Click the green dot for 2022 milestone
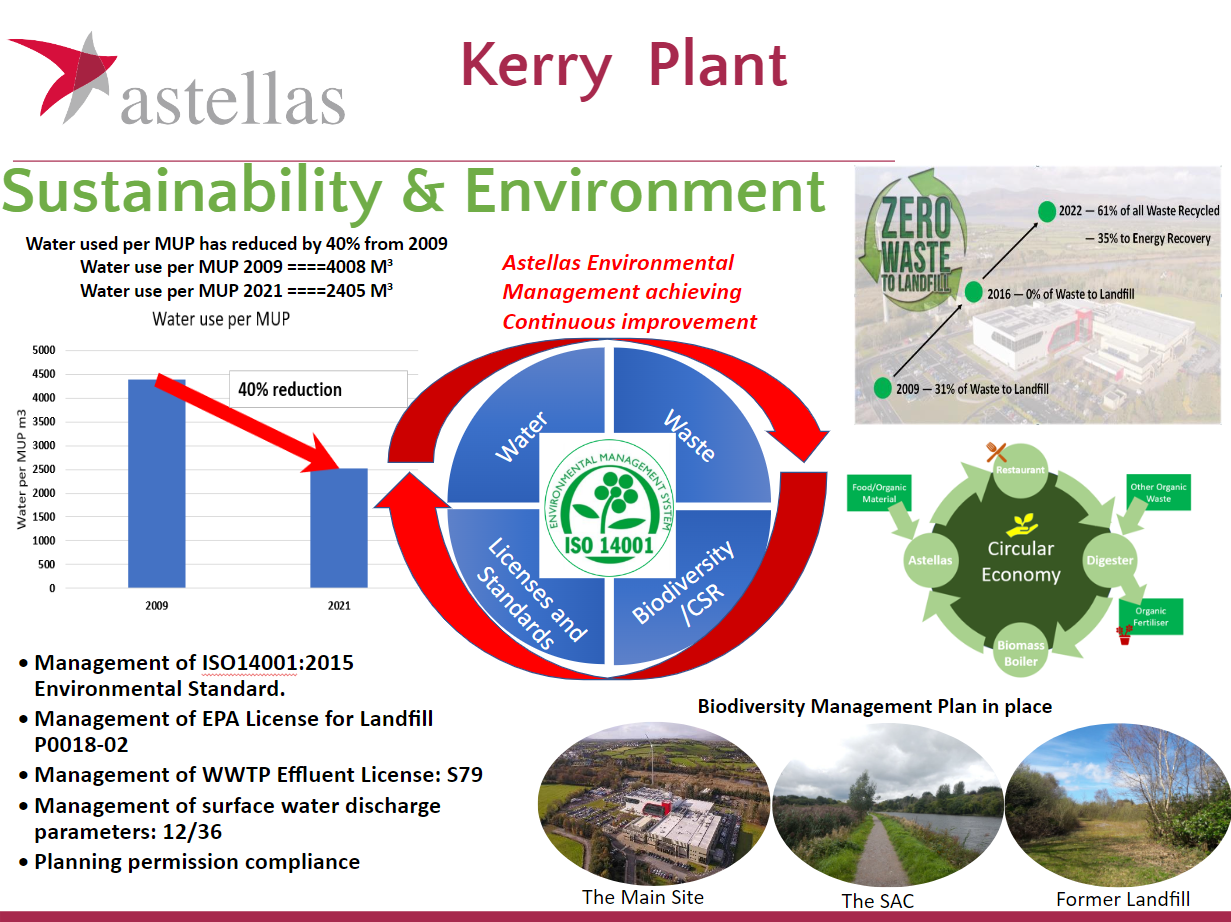Screen dimensions: 1231x922 1047,211
